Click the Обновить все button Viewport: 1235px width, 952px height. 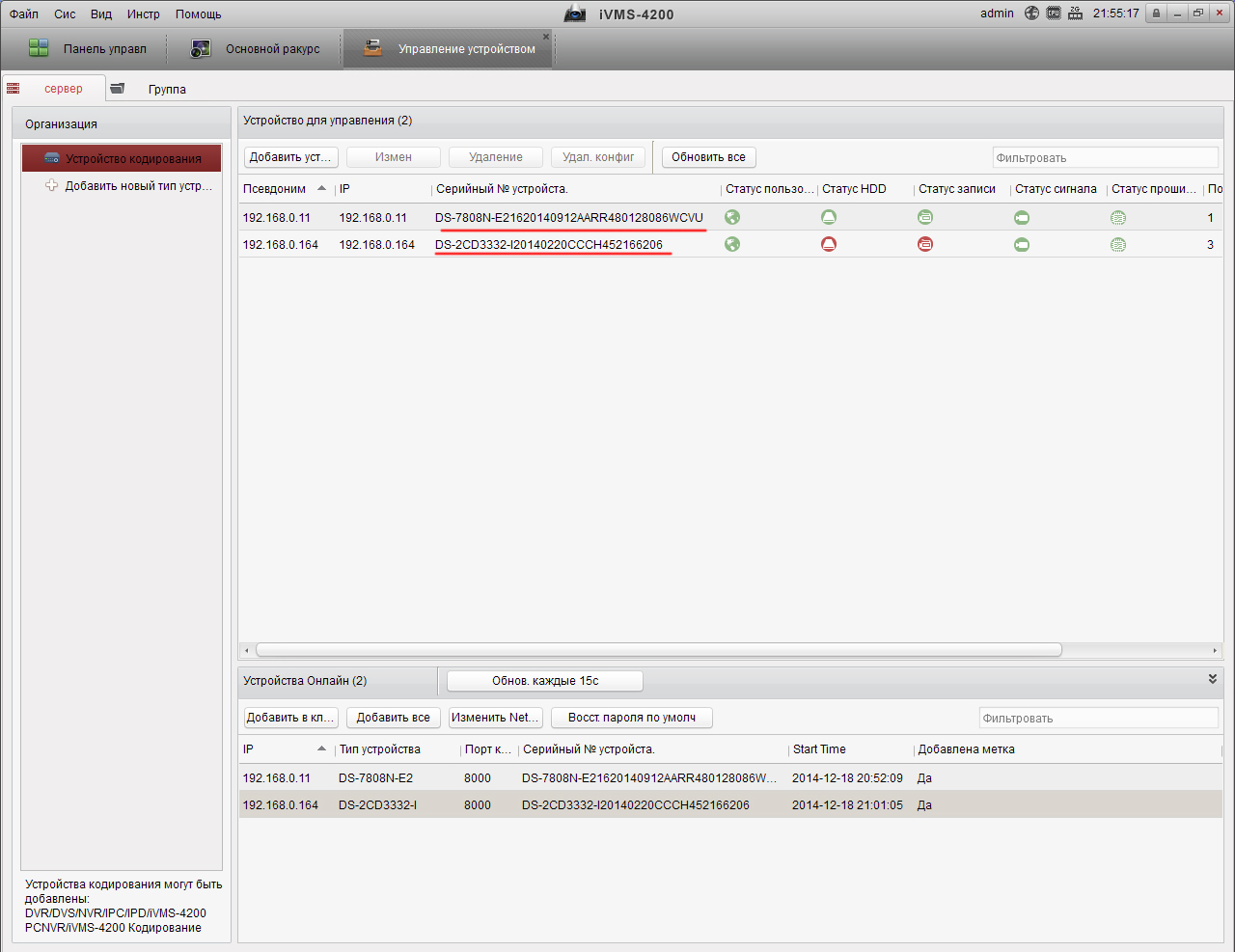point(708,157)
